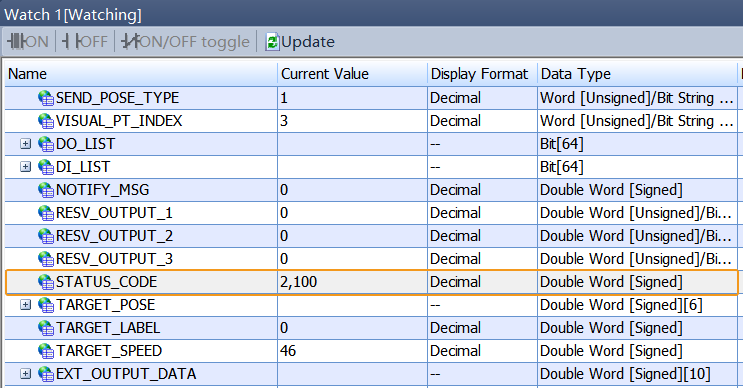Click the device icon next to NOTIFY_MSG

[x=46, y=190]
